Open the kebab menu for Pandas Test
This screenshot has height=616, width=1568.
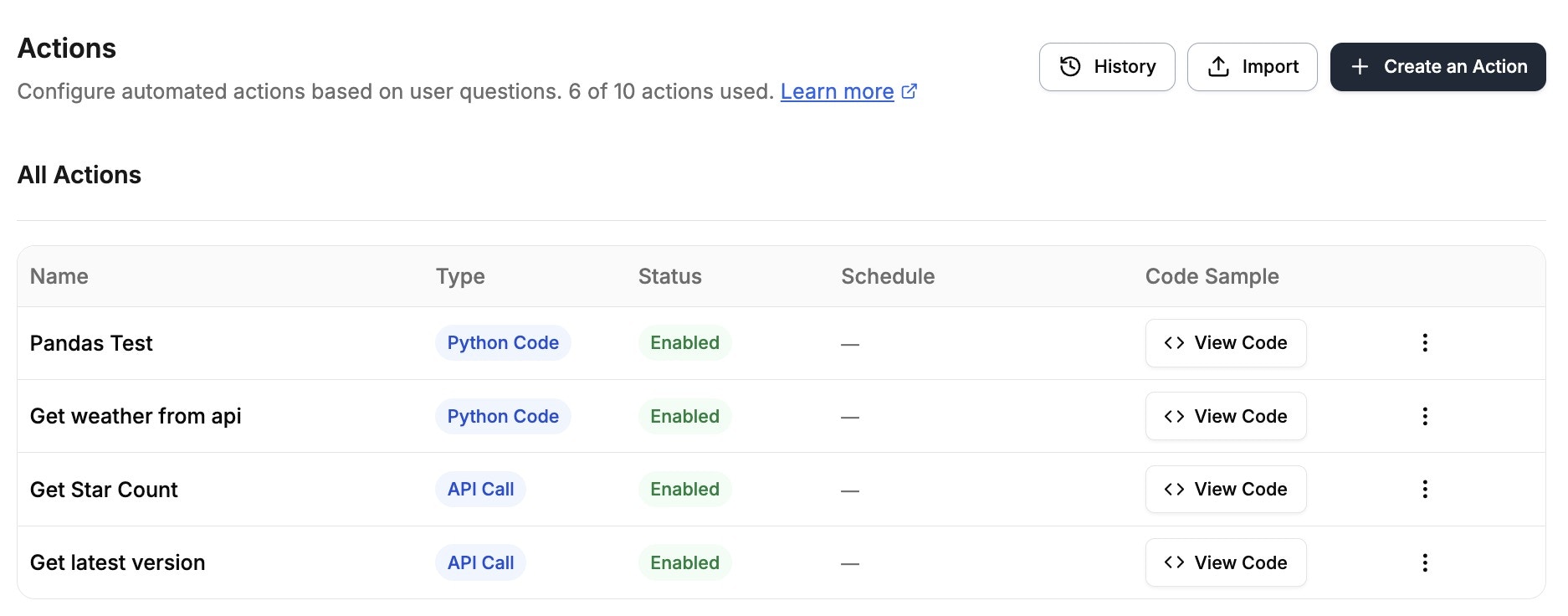[1425, 342]
